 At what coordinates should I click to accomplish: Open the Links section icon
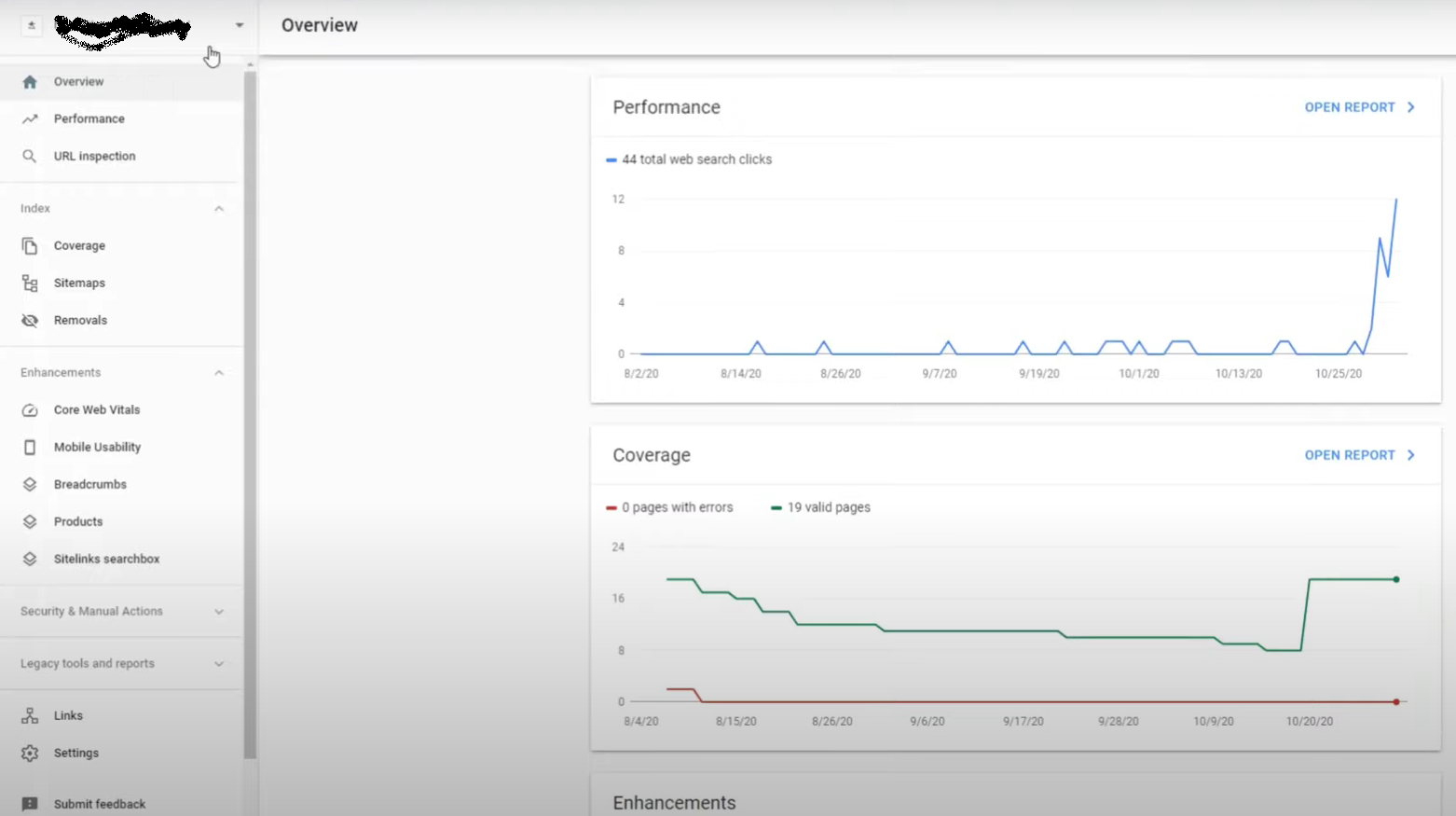click(x=30, y=715)
